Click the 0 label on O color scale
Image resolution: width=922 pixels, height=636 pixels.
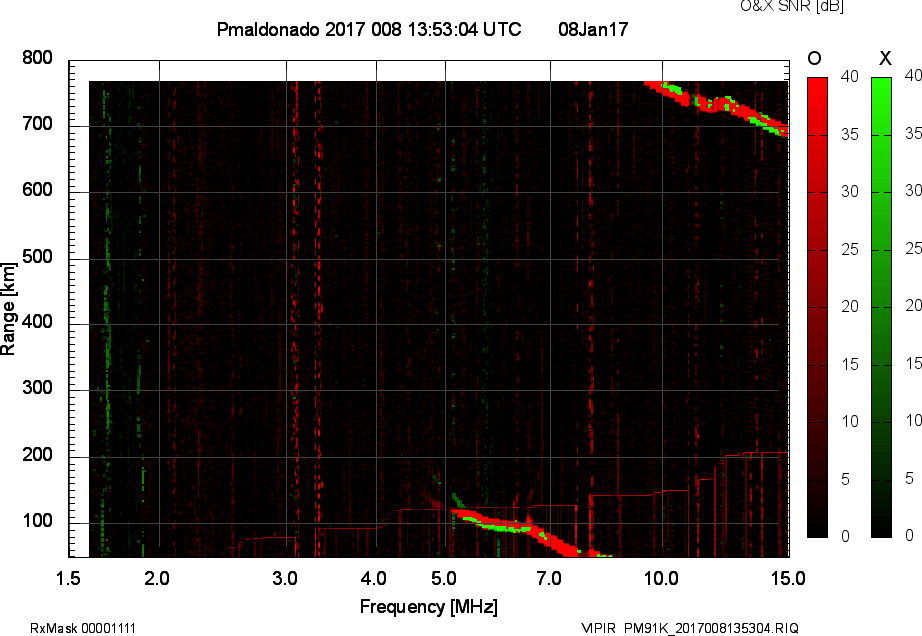[x=846, y=536]
